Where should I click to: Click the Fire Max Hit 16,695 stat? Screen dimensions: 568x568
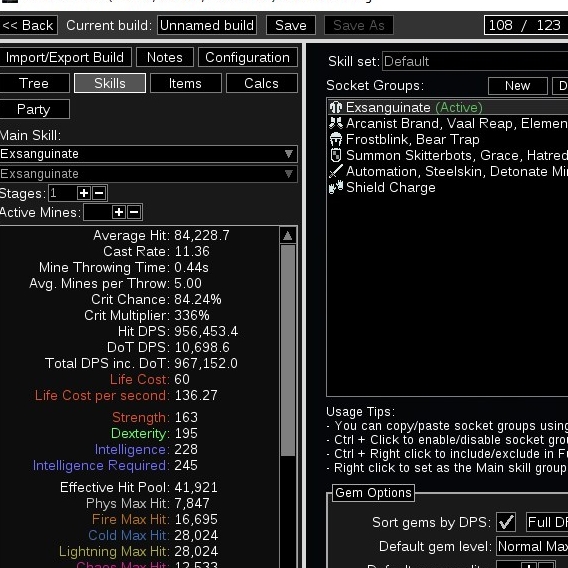click(155, 519)
